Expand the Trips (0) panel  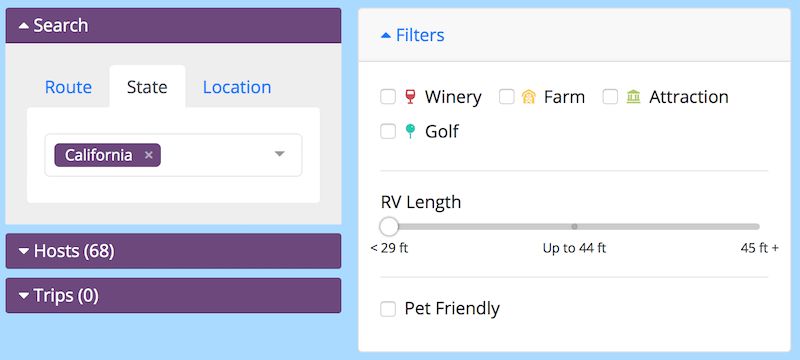(x=173, y=295)
